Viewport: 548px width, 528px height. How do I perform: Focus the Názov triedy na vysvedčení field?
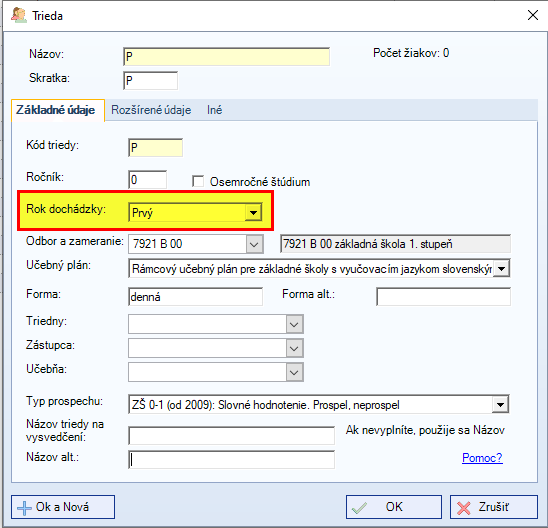231,435
